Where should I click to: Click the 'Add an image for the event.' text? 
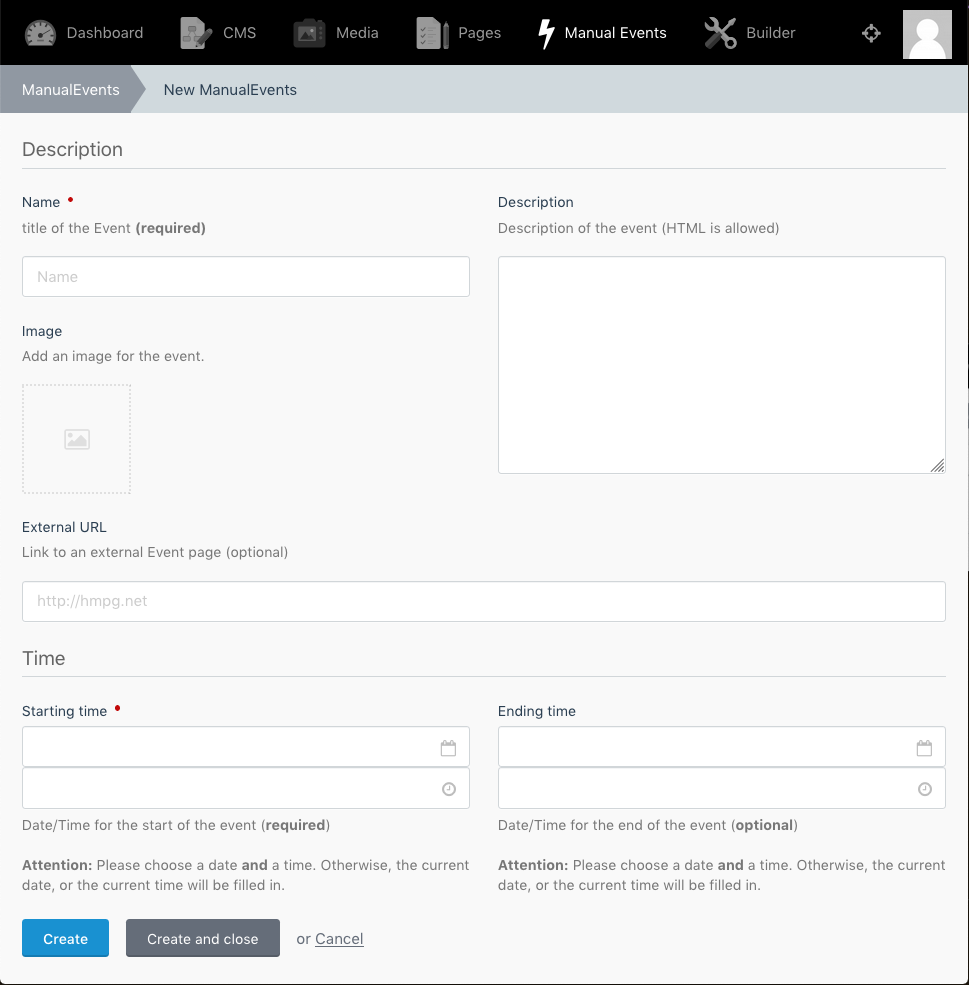pyautogui.click(x=113, y=356)
